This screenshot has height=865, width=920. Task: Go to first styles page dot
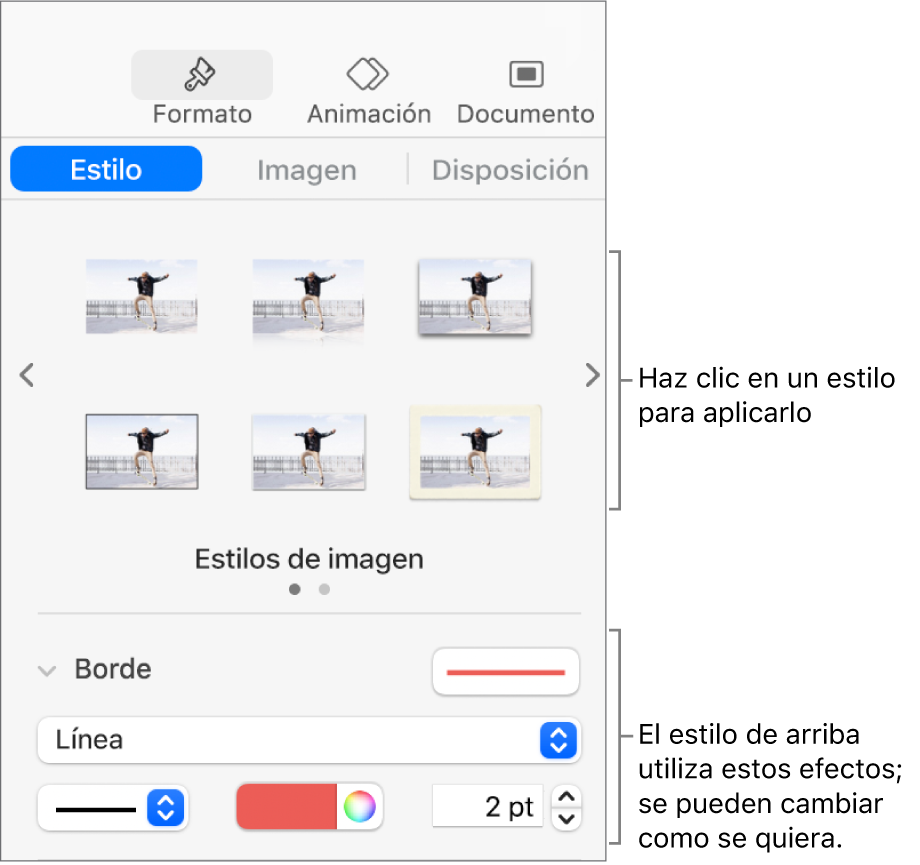pyautogui.click(x=295, y=589)
